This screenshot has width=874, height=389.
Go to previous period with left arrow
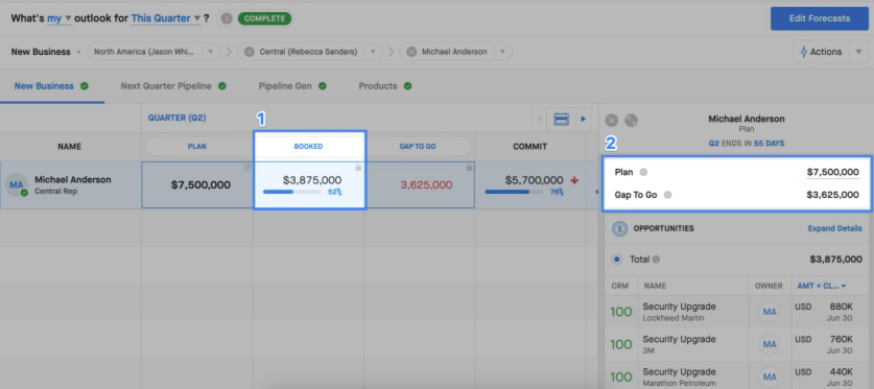tap(540, 119)
